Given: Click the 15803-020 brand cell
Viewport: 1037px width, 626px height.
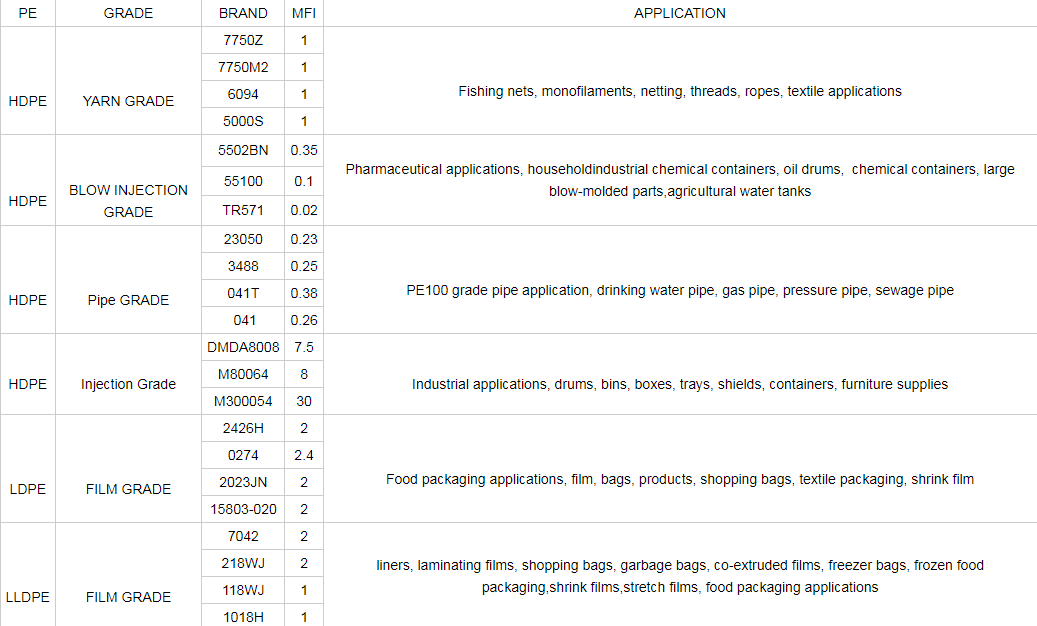Looking at the screenshot, I should [x=242, y=509].
